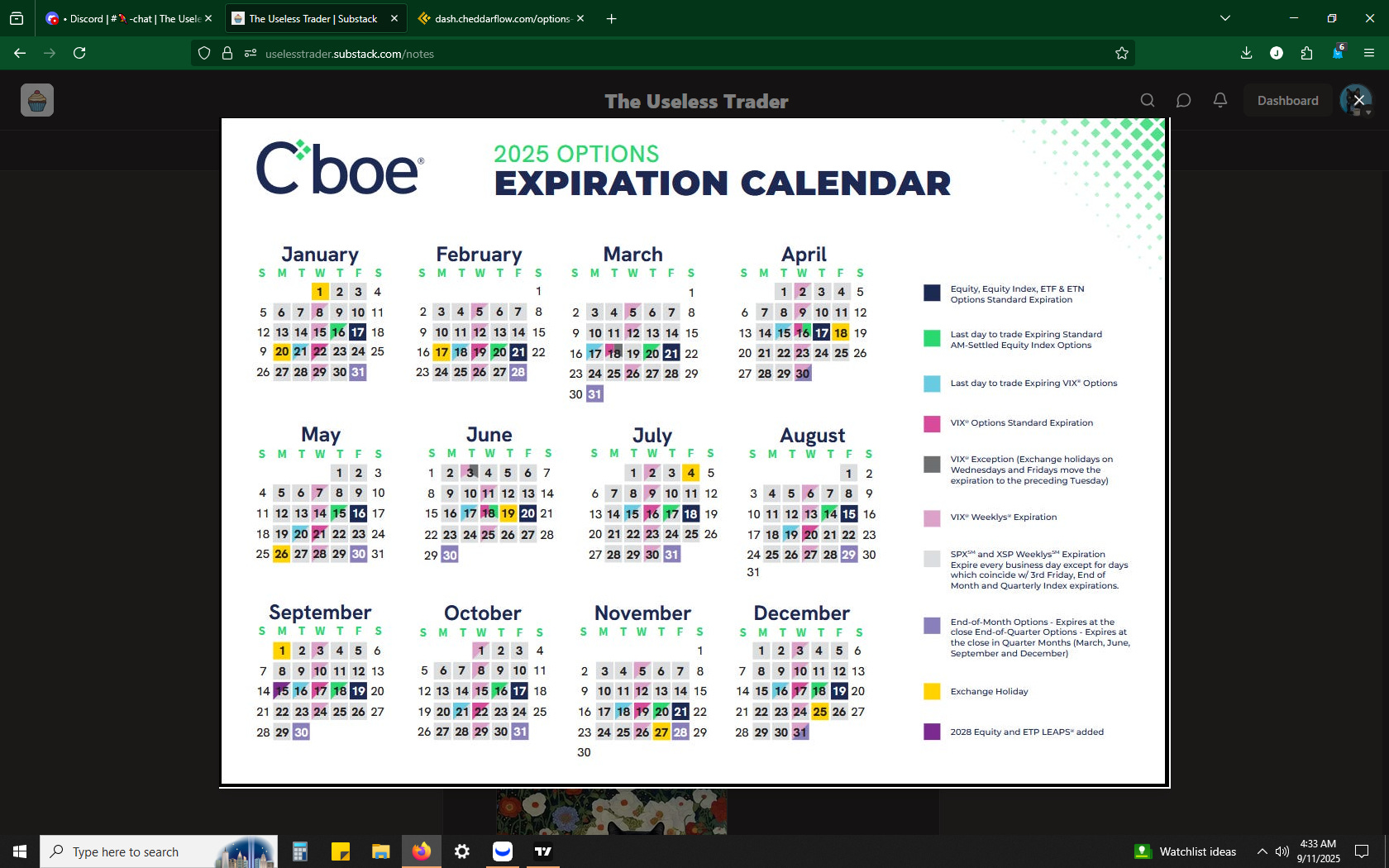This screenshot has height=868, width=1389.
Task: Close the calendar image lightbox
Action: pos(1358,100)
